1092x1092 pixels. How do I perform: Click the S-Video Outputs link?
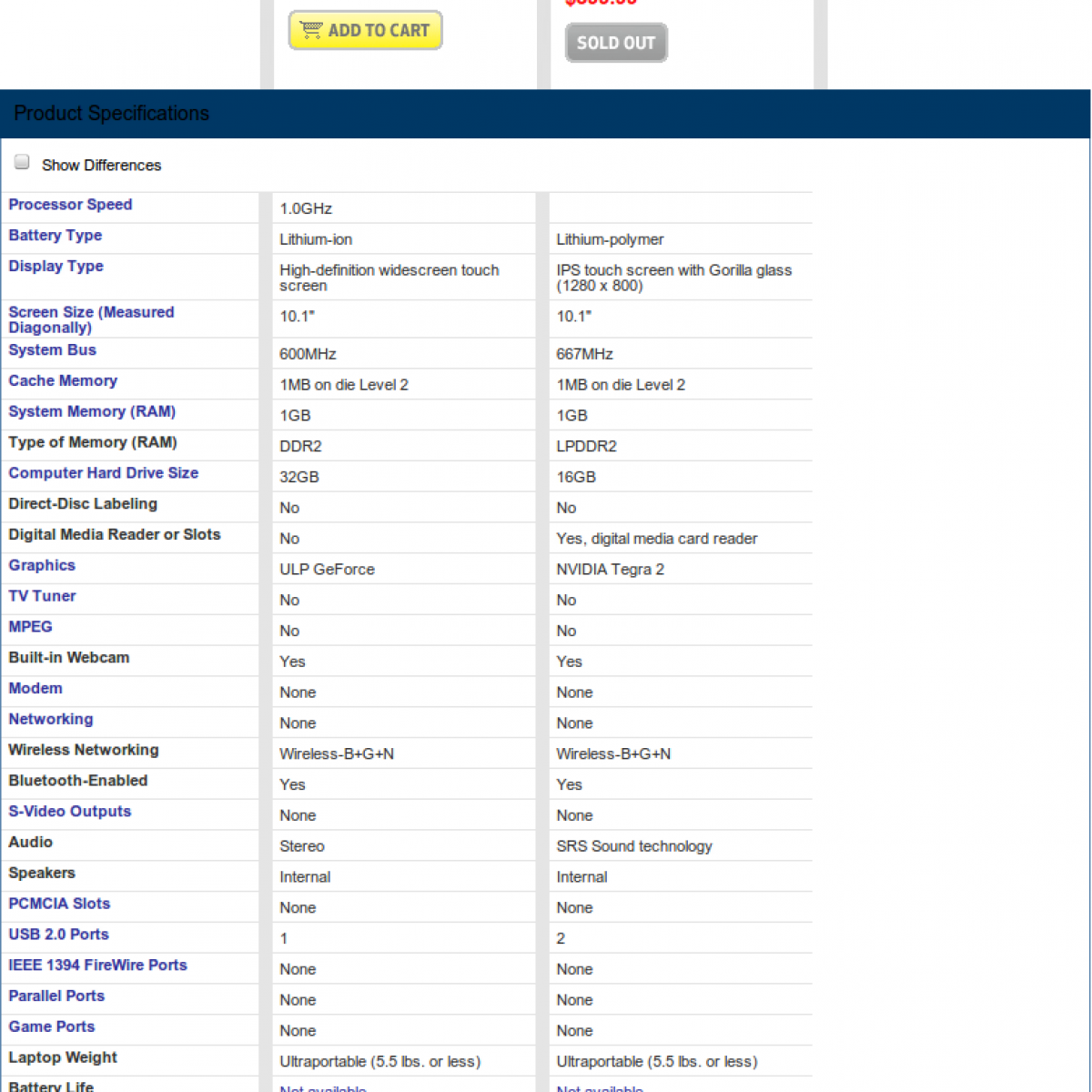[70, 812]
